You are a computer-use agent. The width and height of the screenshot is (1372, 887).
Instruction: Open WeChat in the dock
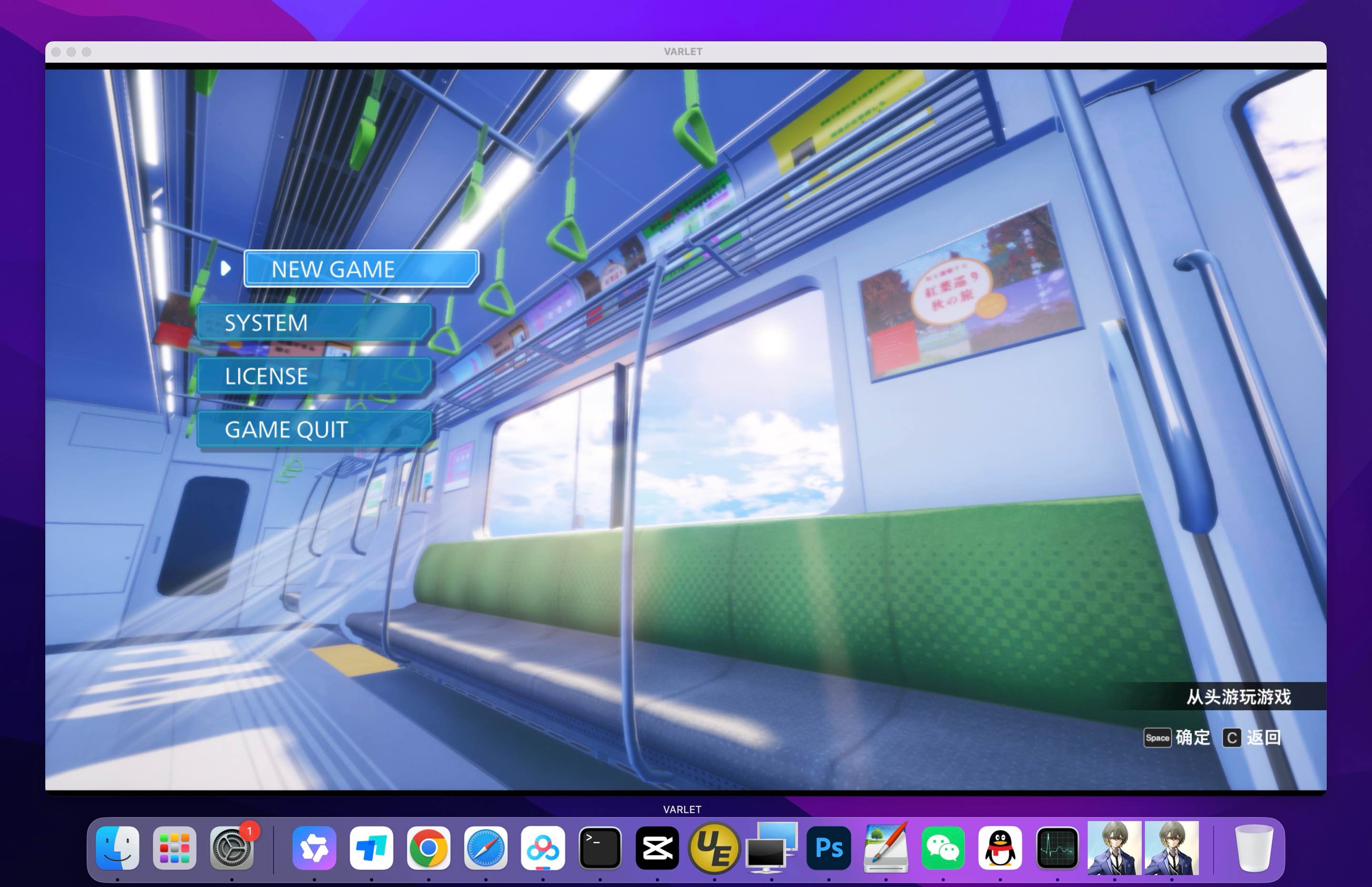pyautogui.click(x=943, y=848)
